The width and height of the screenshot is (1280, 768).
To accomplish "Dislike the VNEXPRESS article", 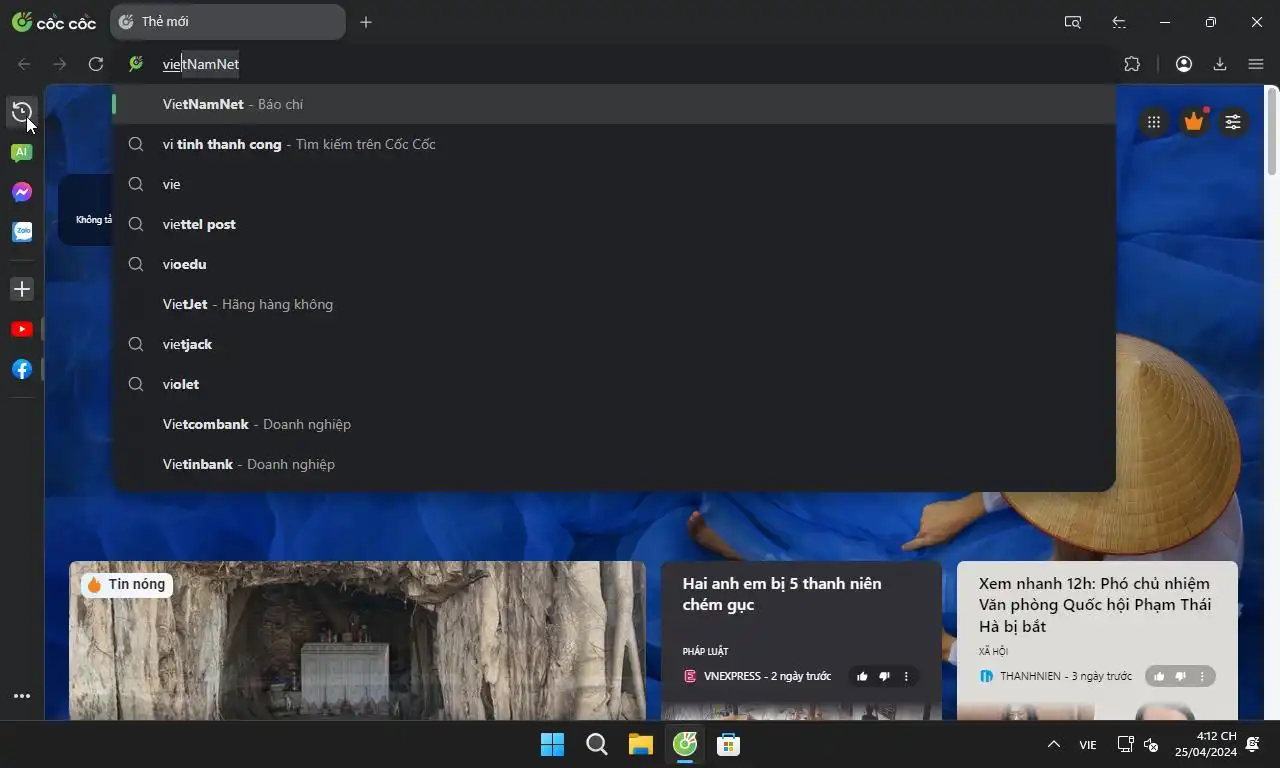I will [884, 677].
